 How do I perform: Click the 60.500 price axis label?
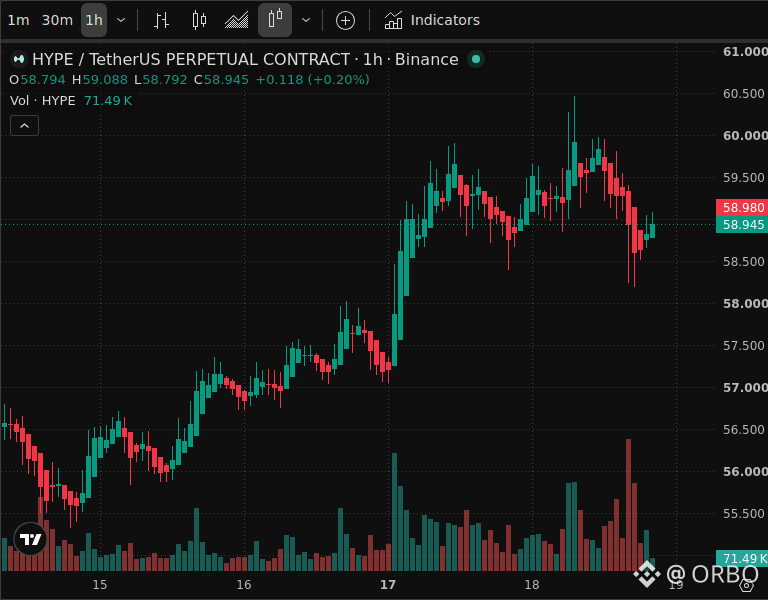(744, 94)
